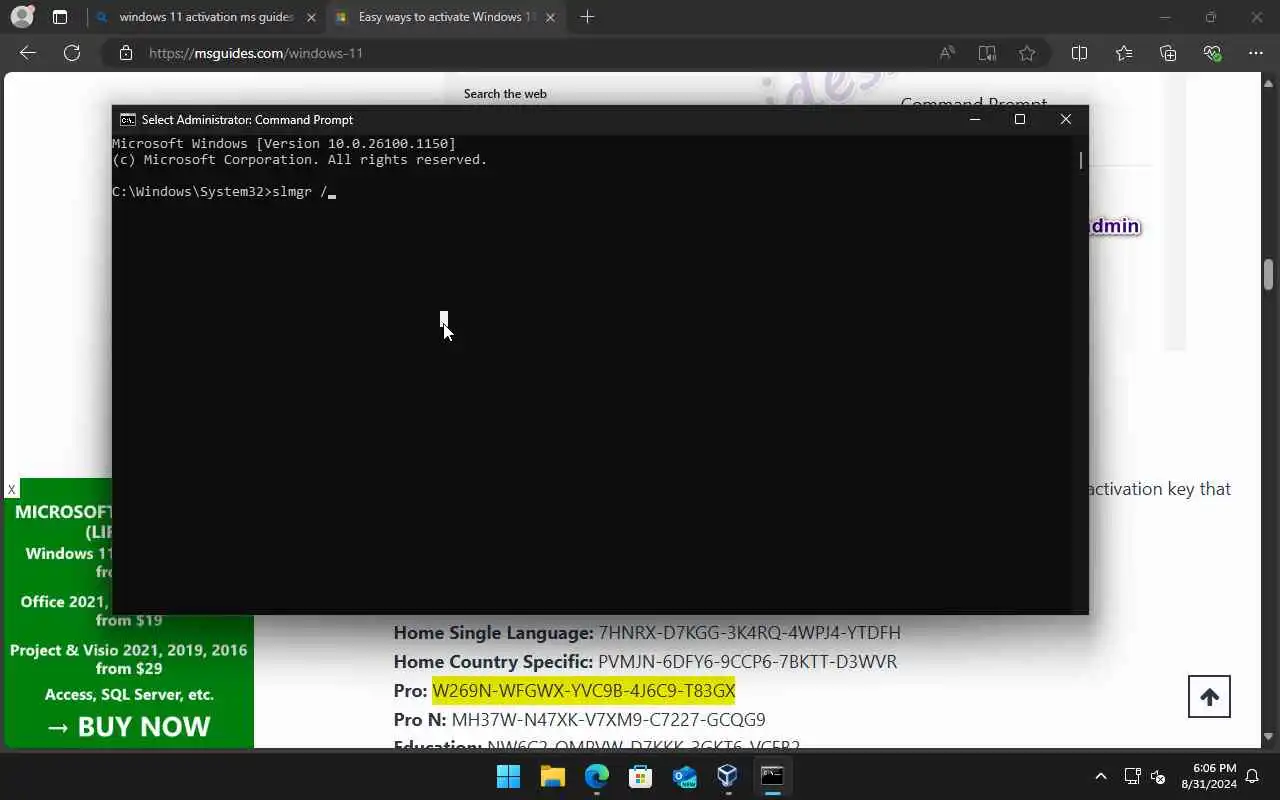Click the Command Prompt command line
This screenshot has width=1280, height=800.
224,191
